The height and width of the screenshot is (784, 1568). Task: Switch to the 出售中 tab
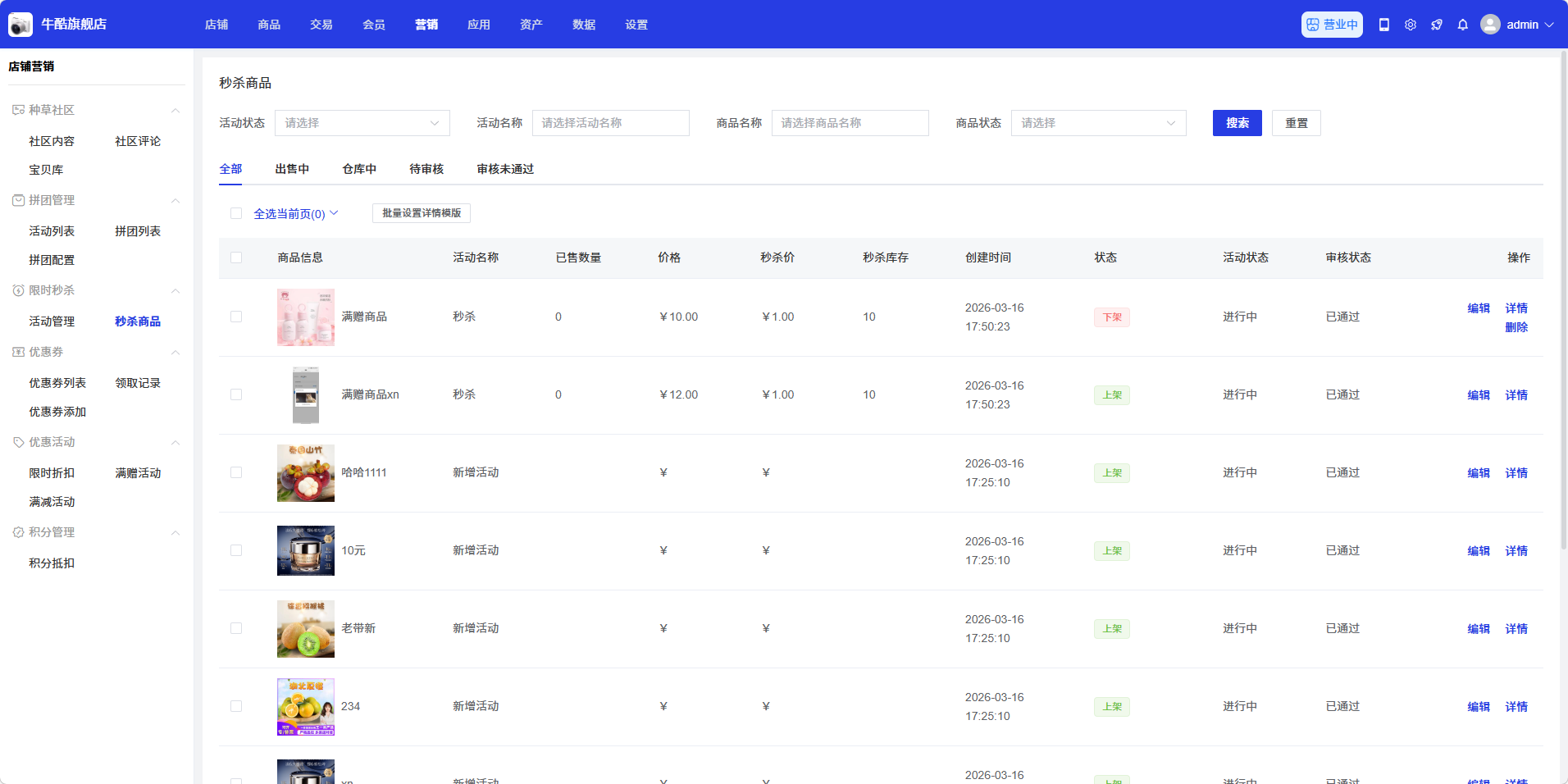coord(292,169)
